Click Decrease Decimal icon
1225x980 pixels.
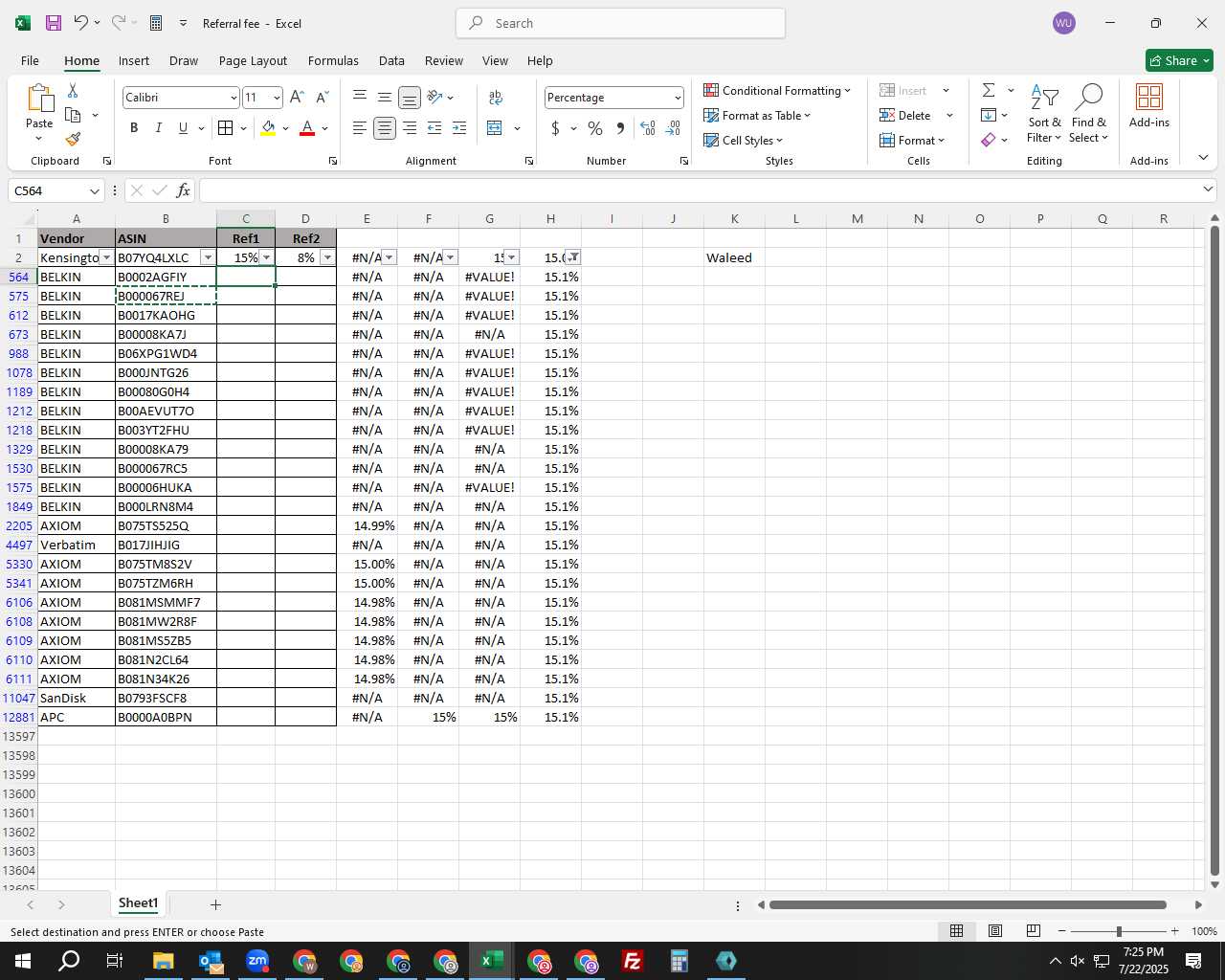pos(673,127)
